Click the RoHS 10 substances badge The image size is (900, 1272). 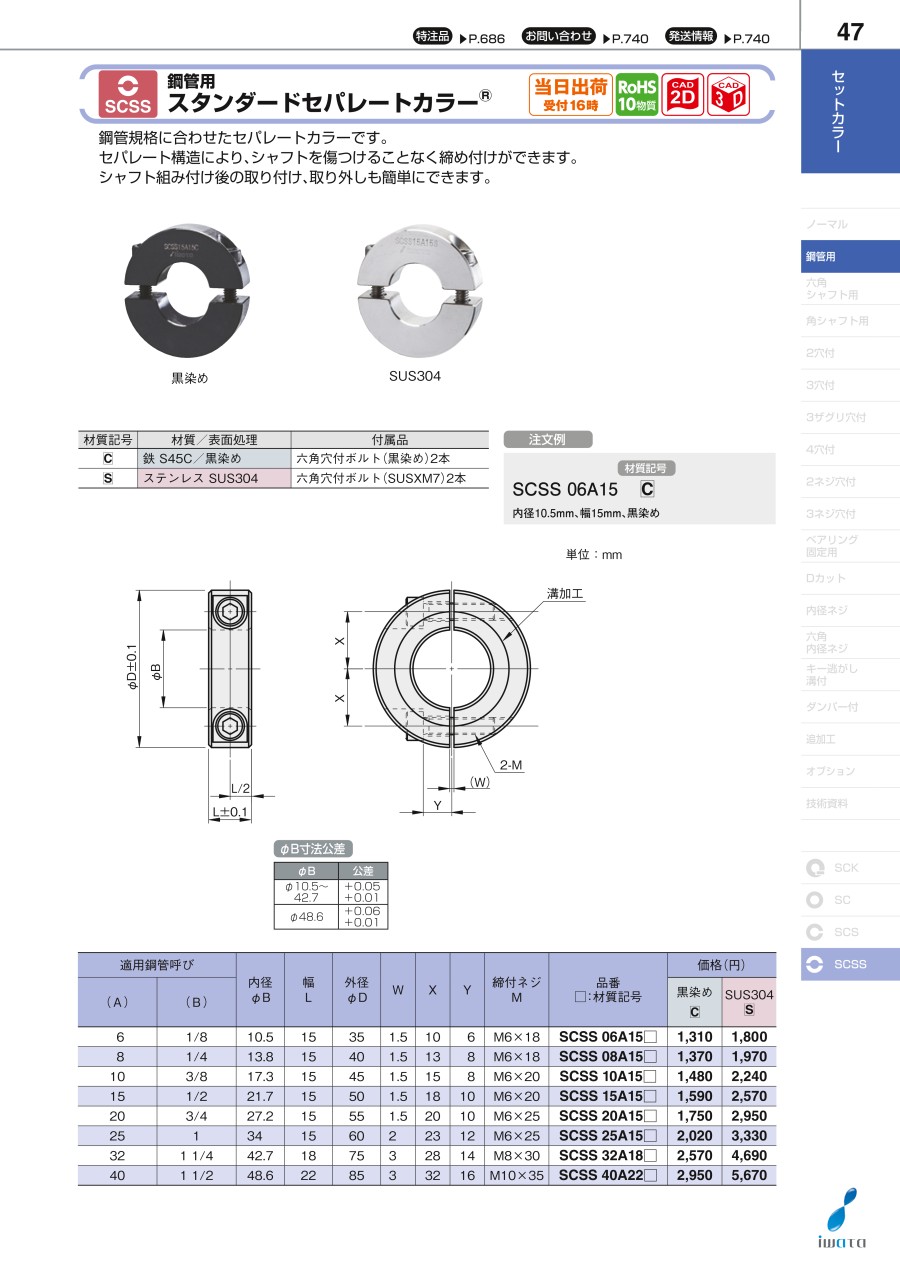point(636,94)
